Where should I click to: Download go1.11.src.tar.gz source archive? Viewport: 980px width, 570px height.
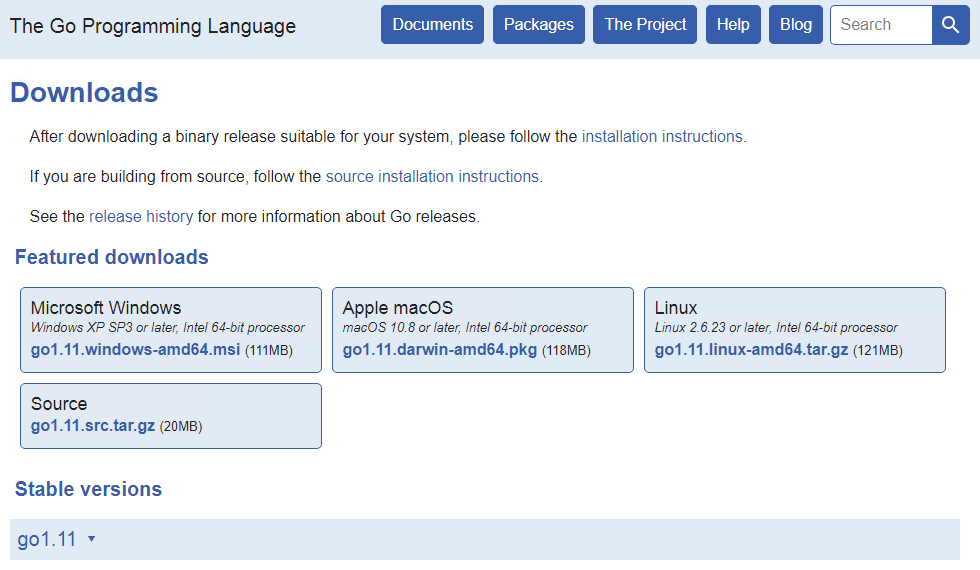[x=93, y=426]
